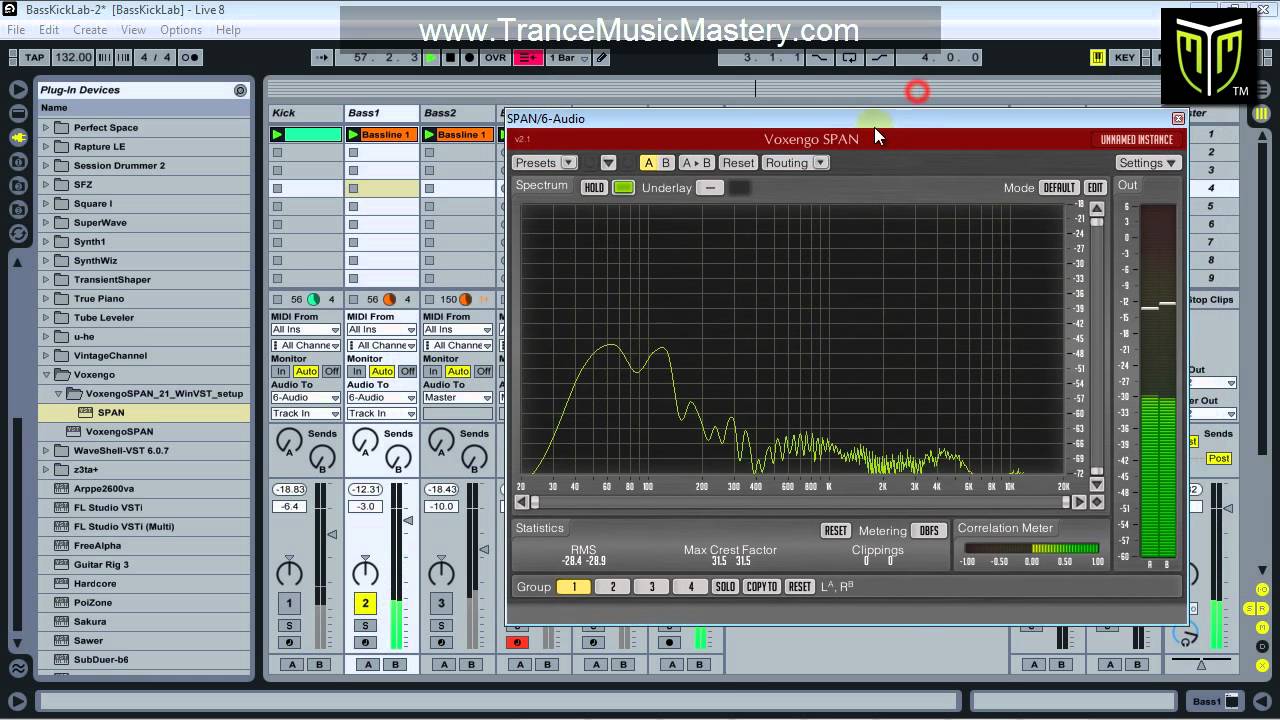The image size is (1280, 720).
Task: Set Kick monitor to Off
Action: [331, 372]
